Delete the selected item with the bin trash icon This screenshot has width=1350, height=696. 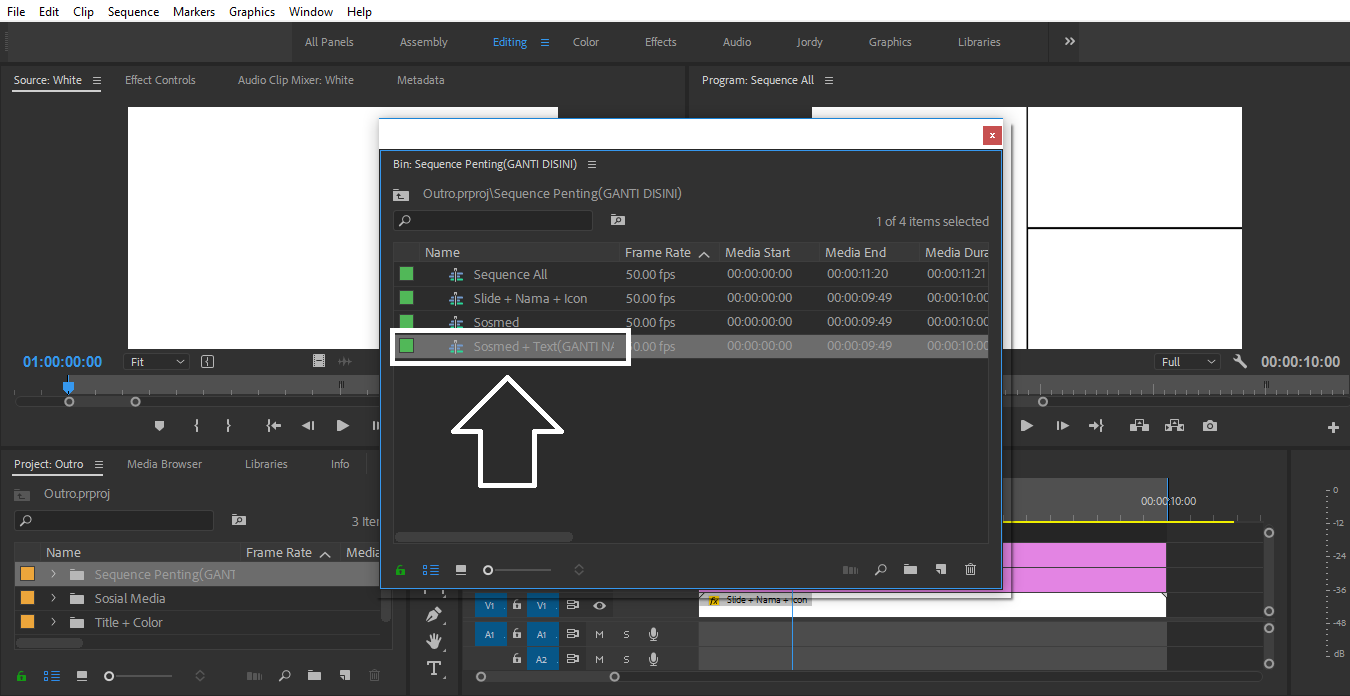click(970, 569)
